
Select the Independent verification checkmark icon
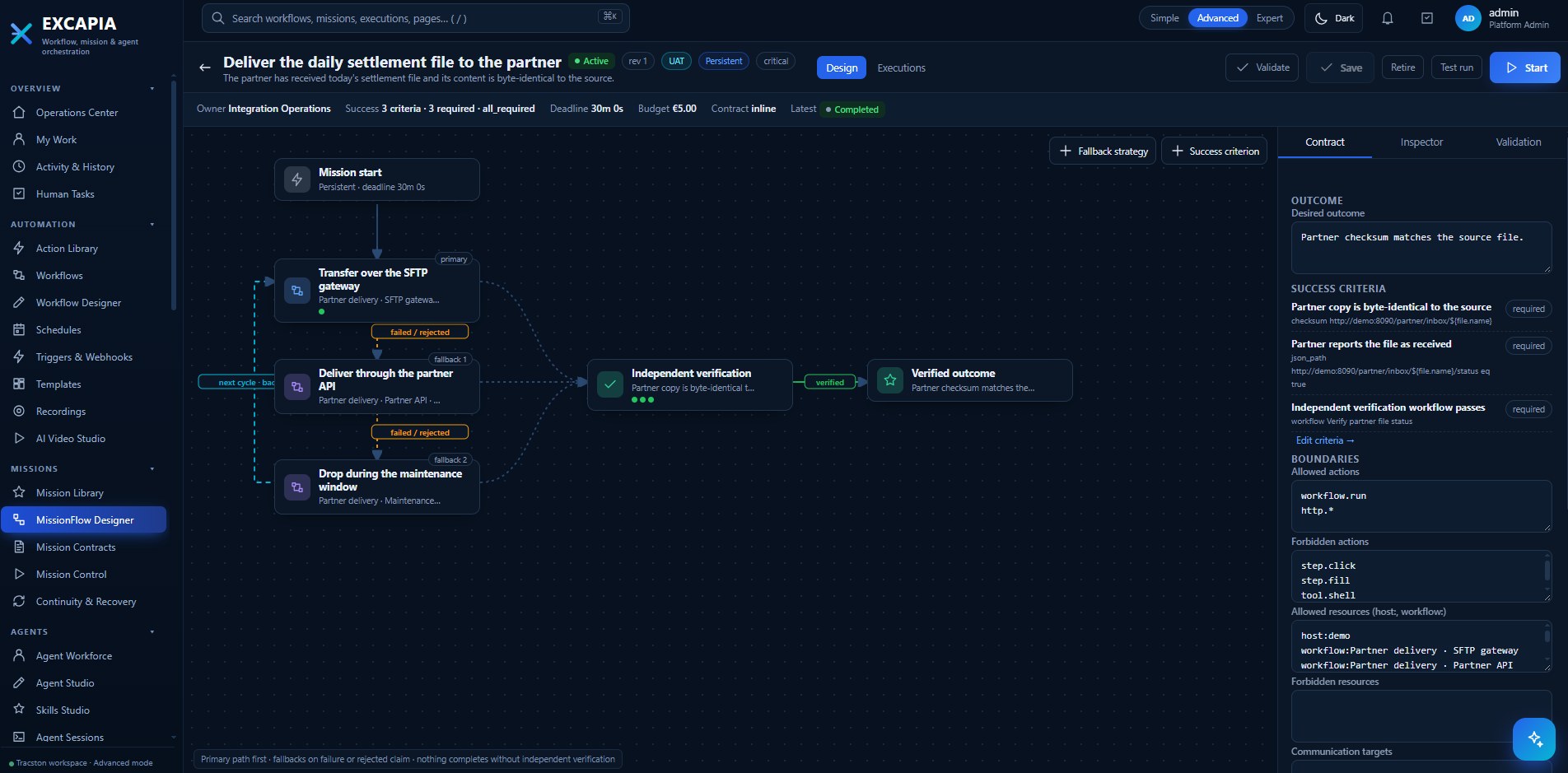pos(610,384)
